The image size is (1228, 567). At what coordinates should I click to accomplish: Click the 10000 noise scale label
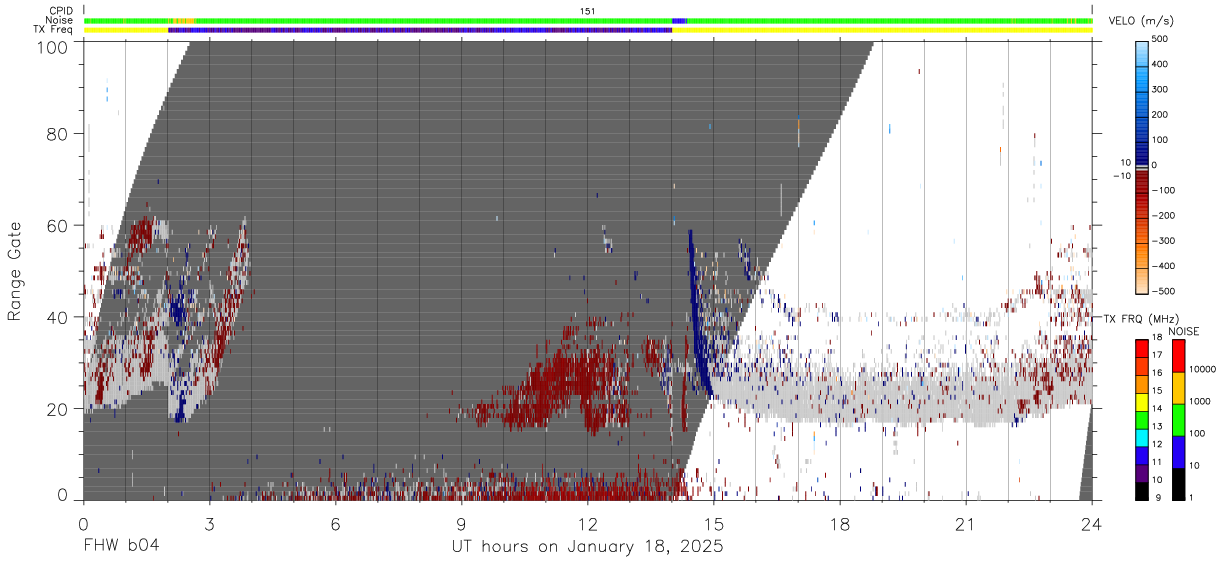pyautogui.click(x=1203, y=369)
